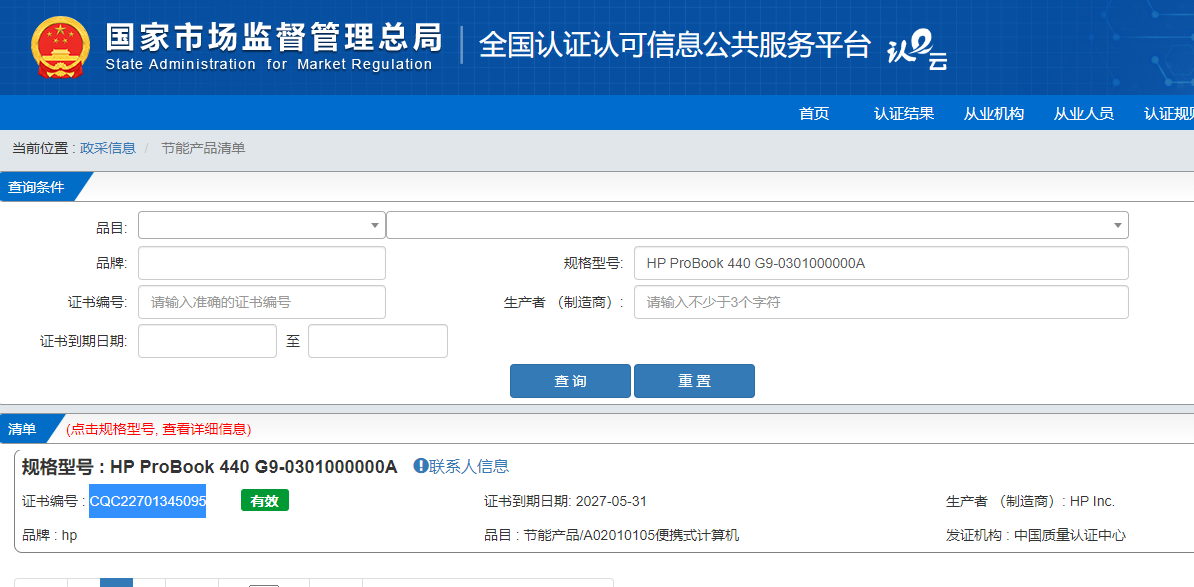Open the 联系人信息 link
The height and width of the screenshot is (587, 1194).
469,466
